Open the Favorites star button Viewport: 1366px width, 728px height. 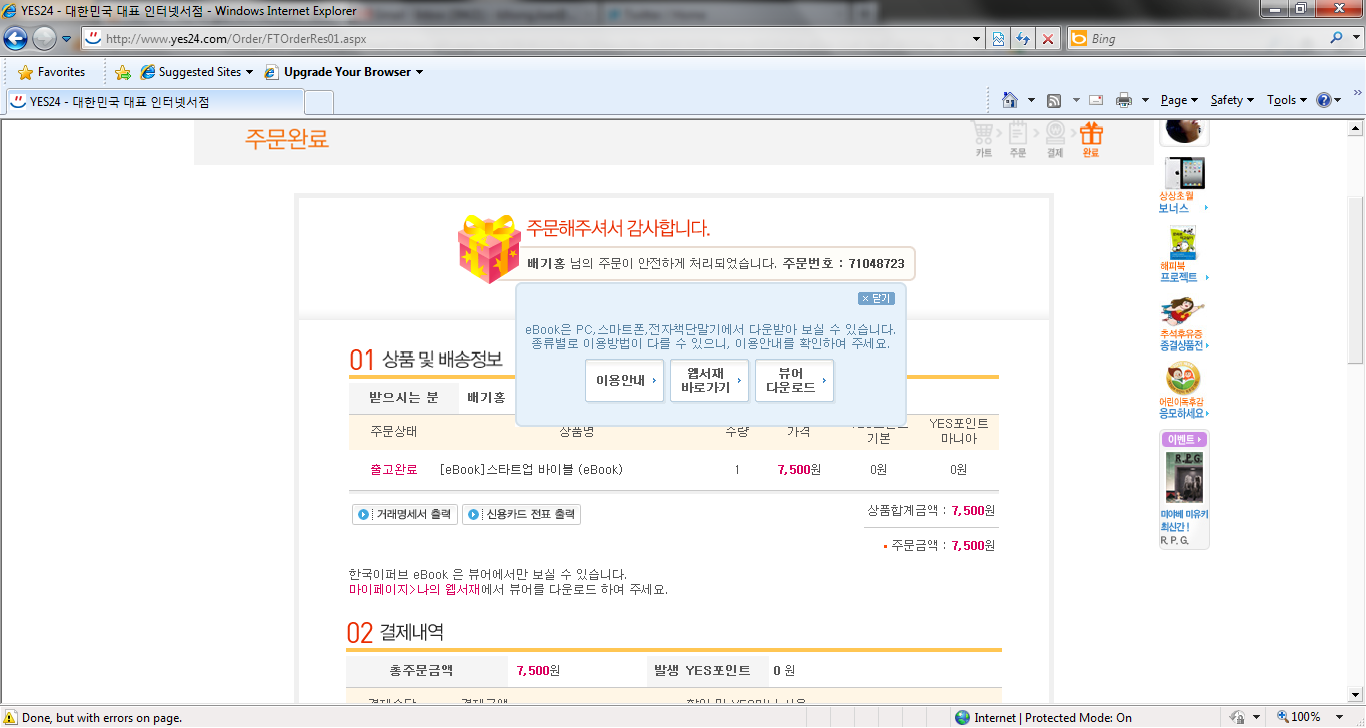click(x=52, y=72)
